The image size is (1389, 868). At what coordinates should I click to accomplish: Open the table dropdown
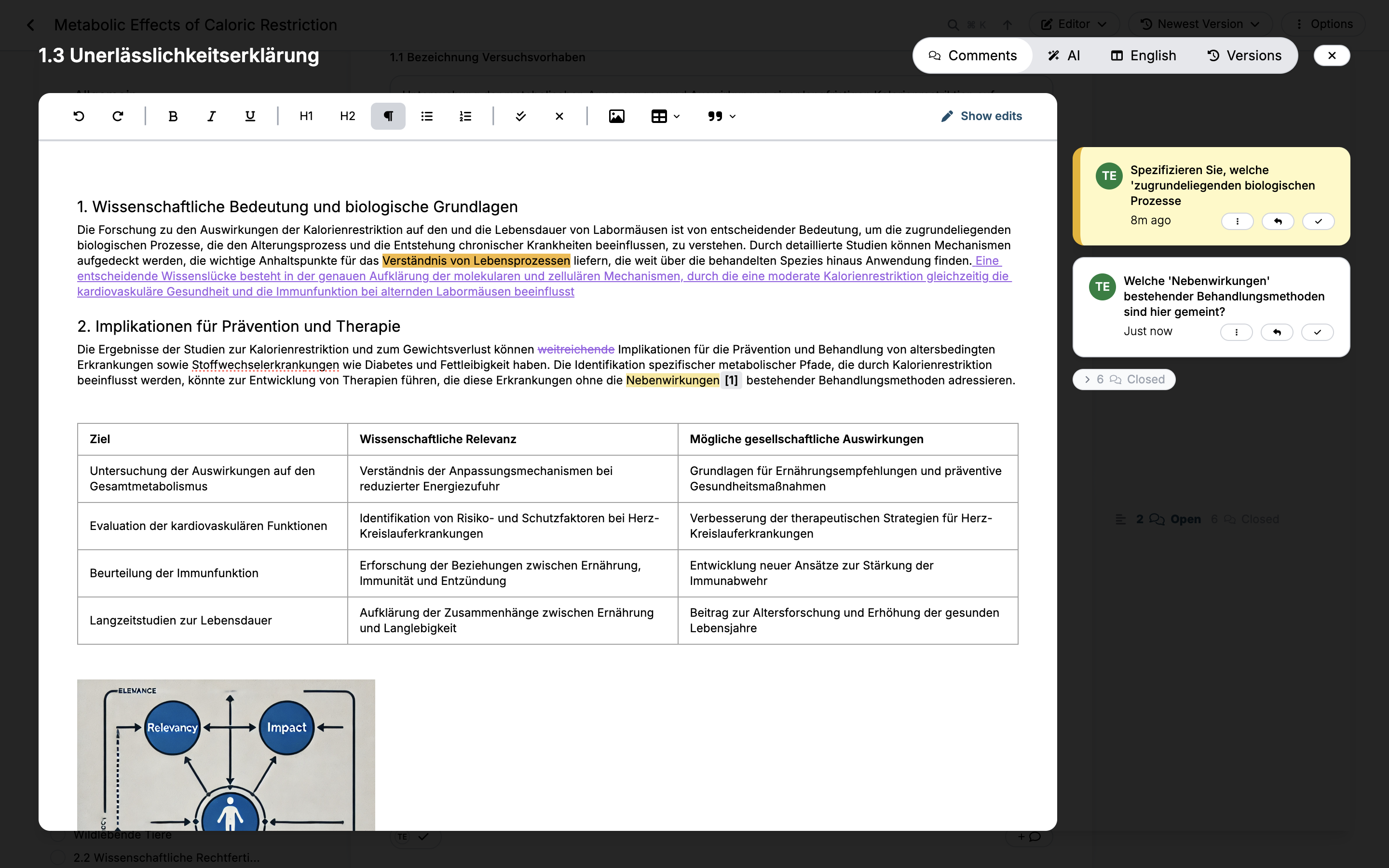[x=665, y=116]
